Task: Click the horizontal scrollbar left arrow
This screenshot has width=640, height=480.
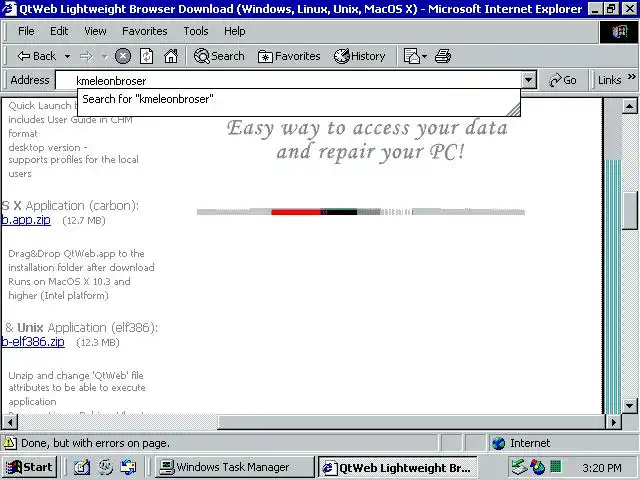Action: pos(10,422)
